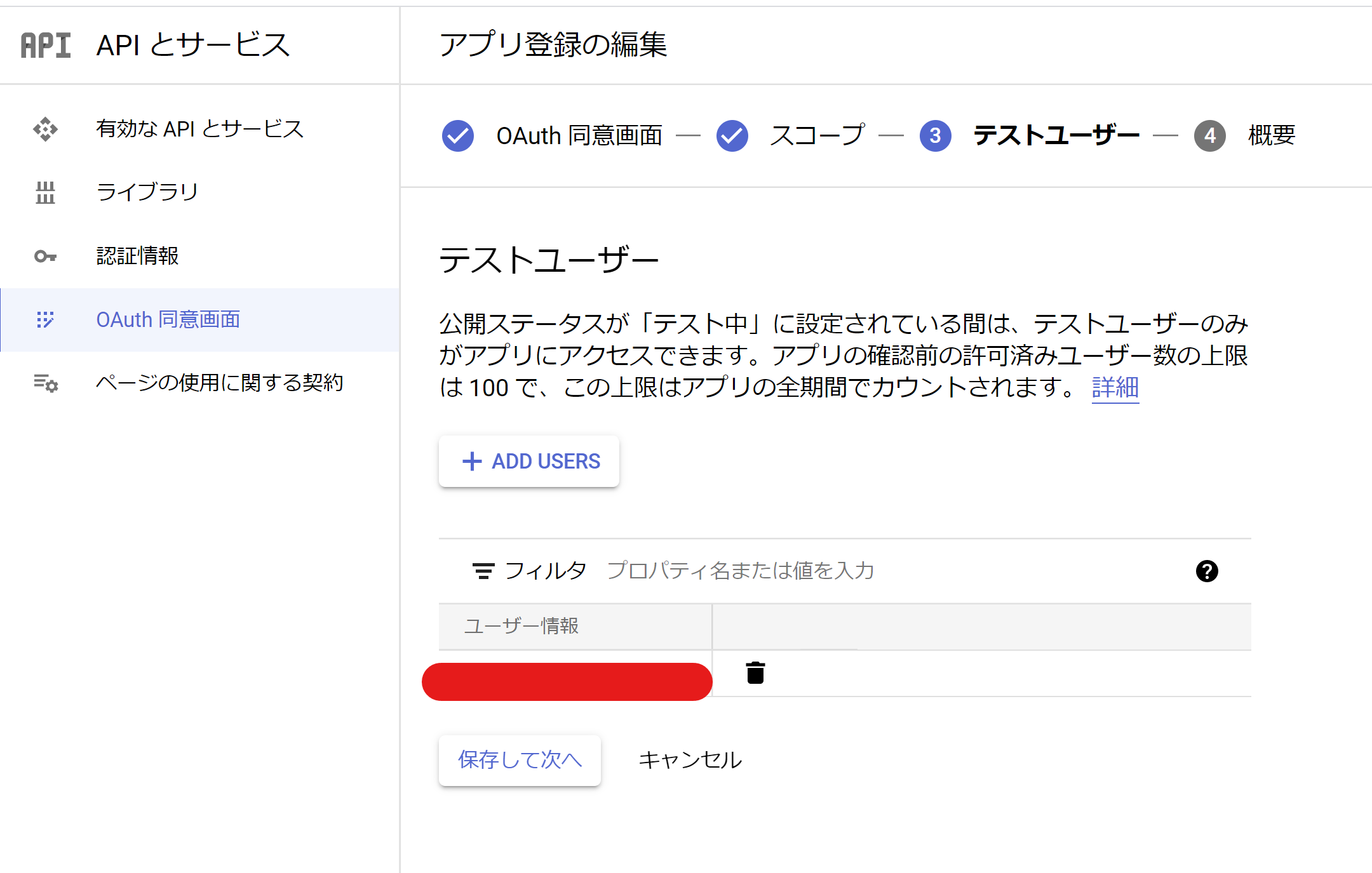The image size is (1372, 873).
Task: Click in the filter property input field
Action: click(x=741, y=570)
